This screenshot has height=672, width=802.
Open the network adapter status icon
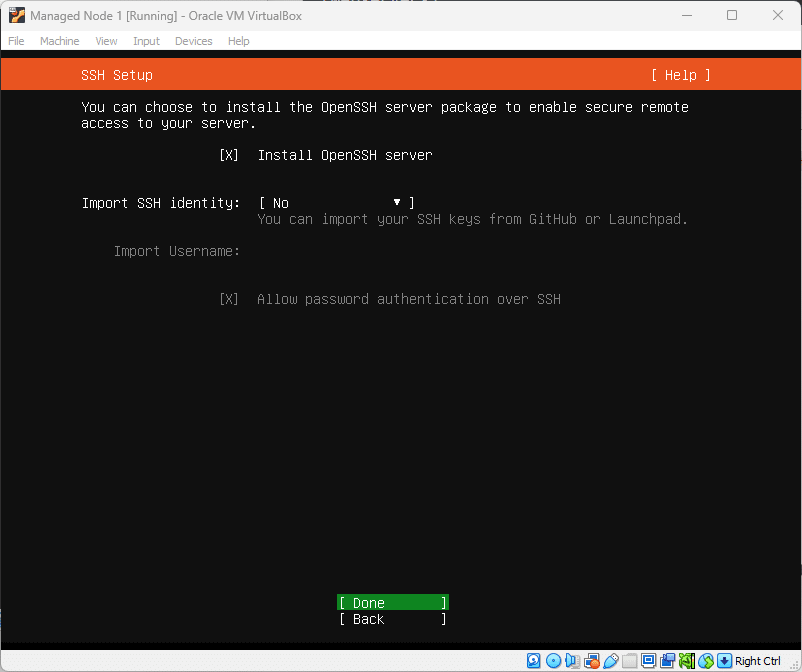tap(591, 661)
